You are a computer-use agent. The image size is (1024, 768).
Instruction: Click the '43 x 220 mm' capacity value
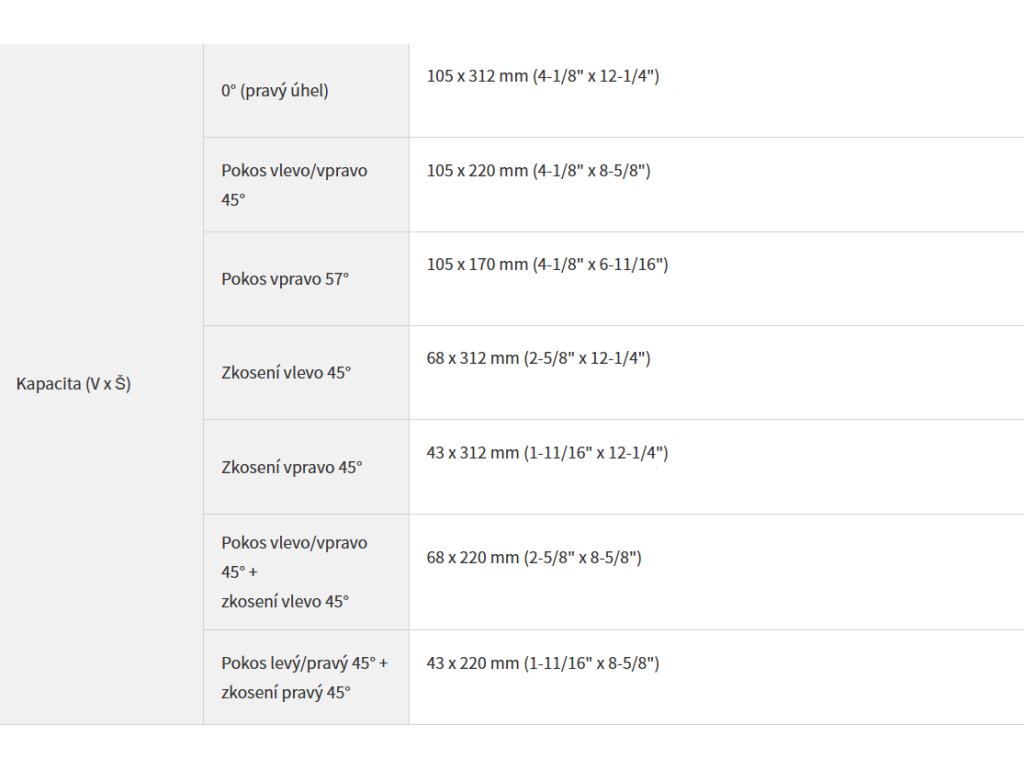pos(473,663)
